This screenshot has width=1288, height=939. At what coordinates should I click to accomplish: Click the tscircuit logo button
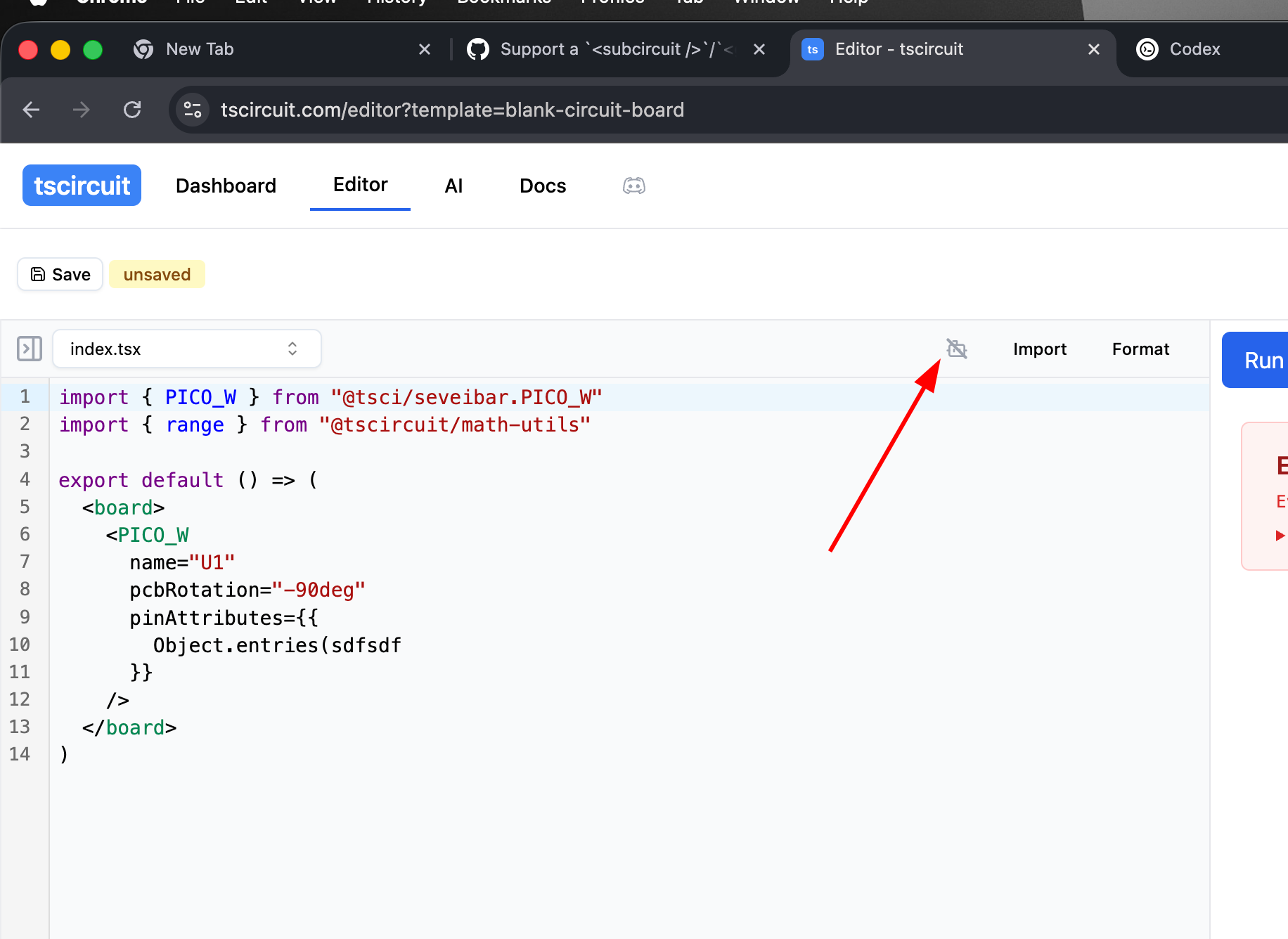[x=82, y=186]
